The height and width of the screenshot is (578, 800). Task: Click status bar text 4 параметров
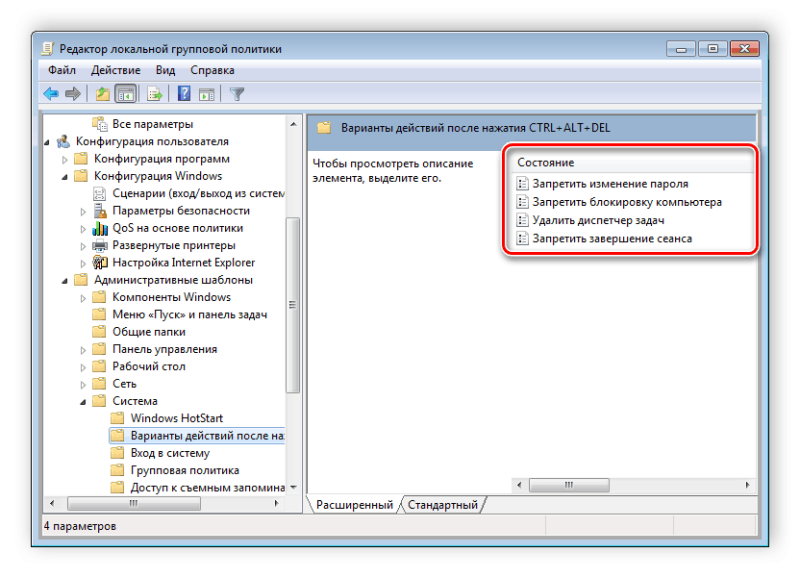tap(80, 526)
